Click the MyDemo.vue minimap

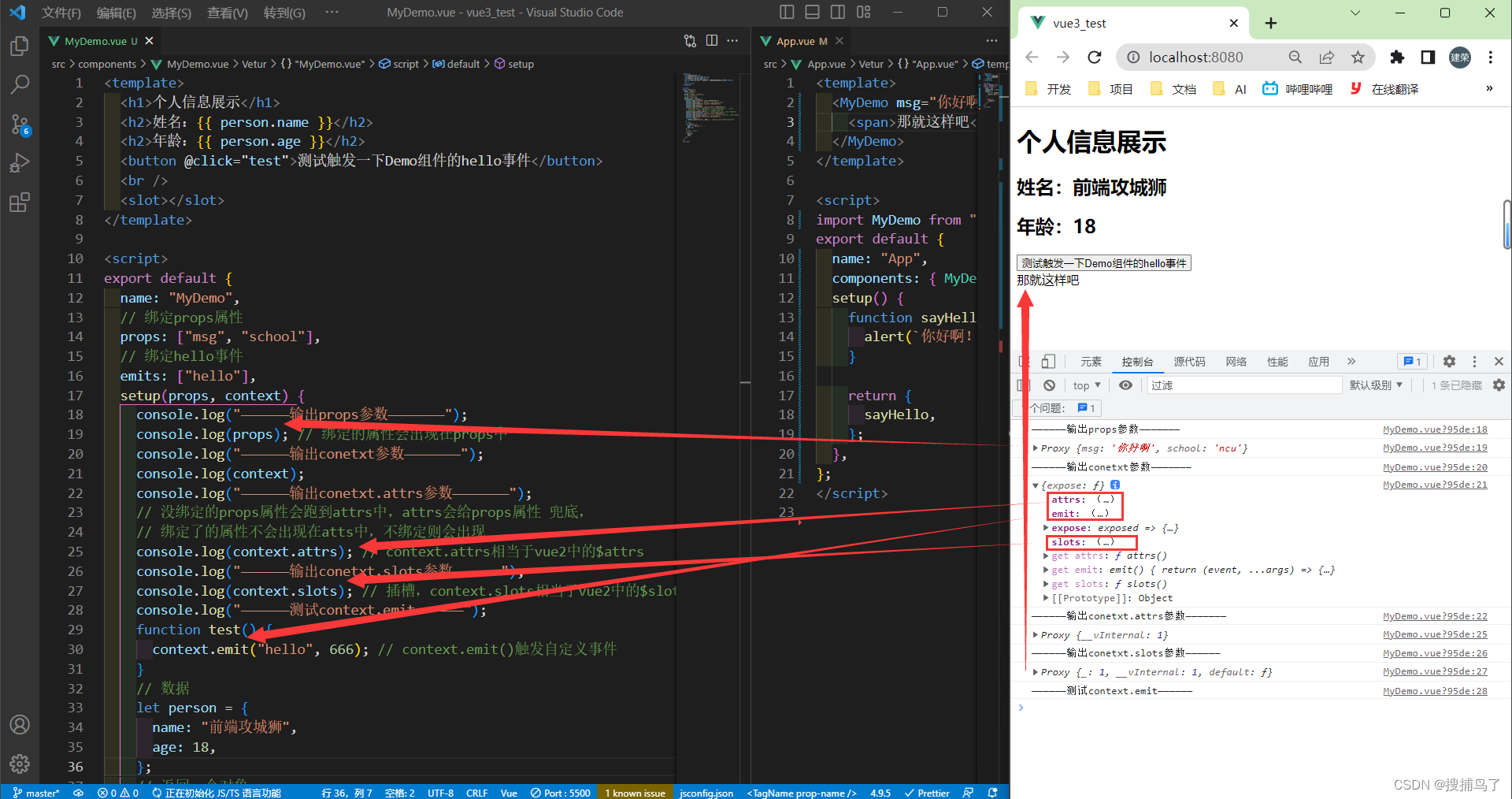[x=710, y=110]
